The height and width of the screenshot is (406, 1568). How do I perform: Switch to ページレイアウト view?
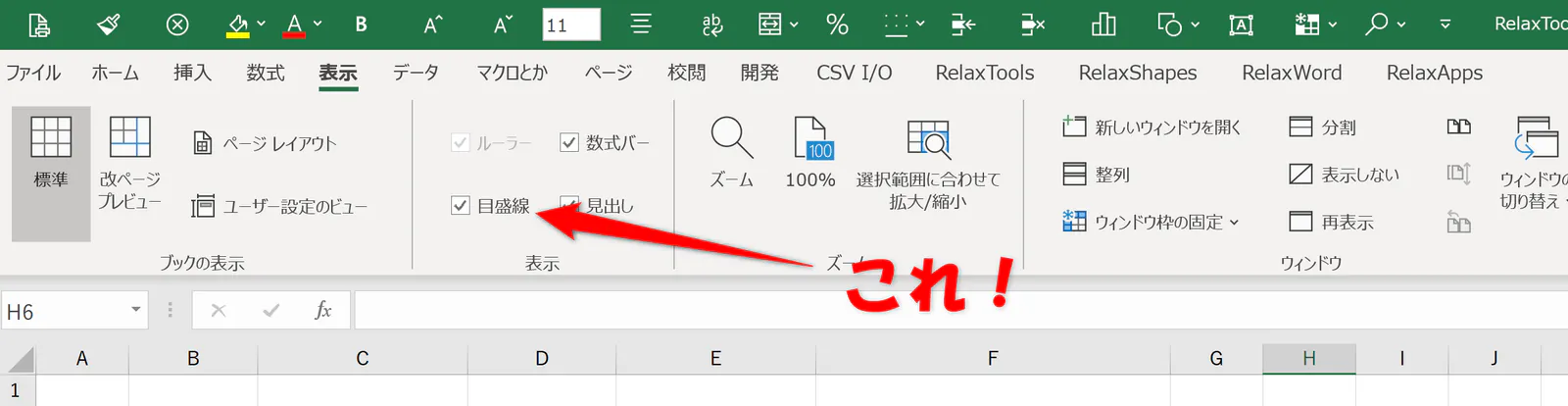pyautogui.click(x=265, y=143)
